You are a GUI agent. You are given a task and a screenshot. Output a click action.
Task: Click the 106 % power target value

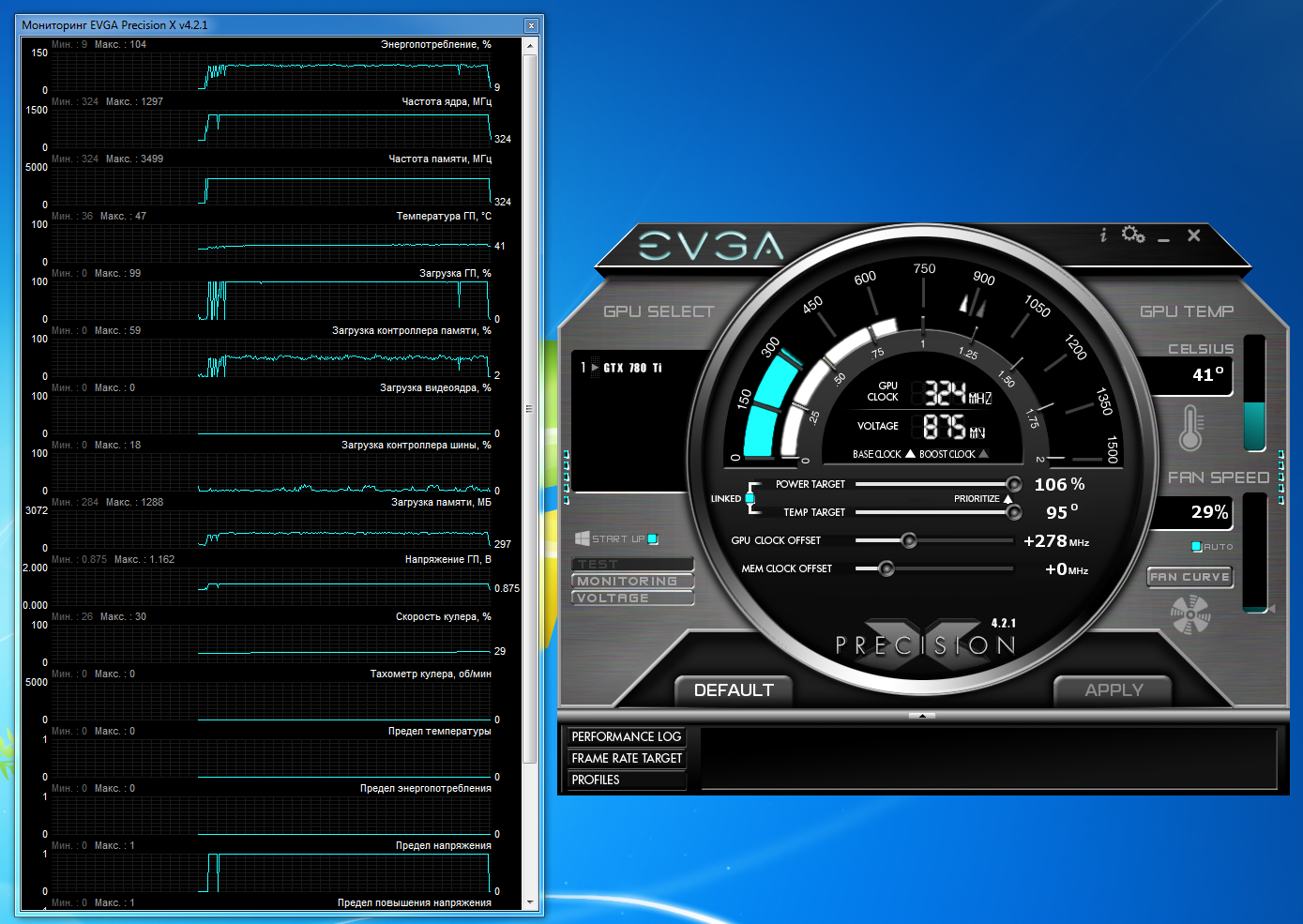tap(1059, 484)
